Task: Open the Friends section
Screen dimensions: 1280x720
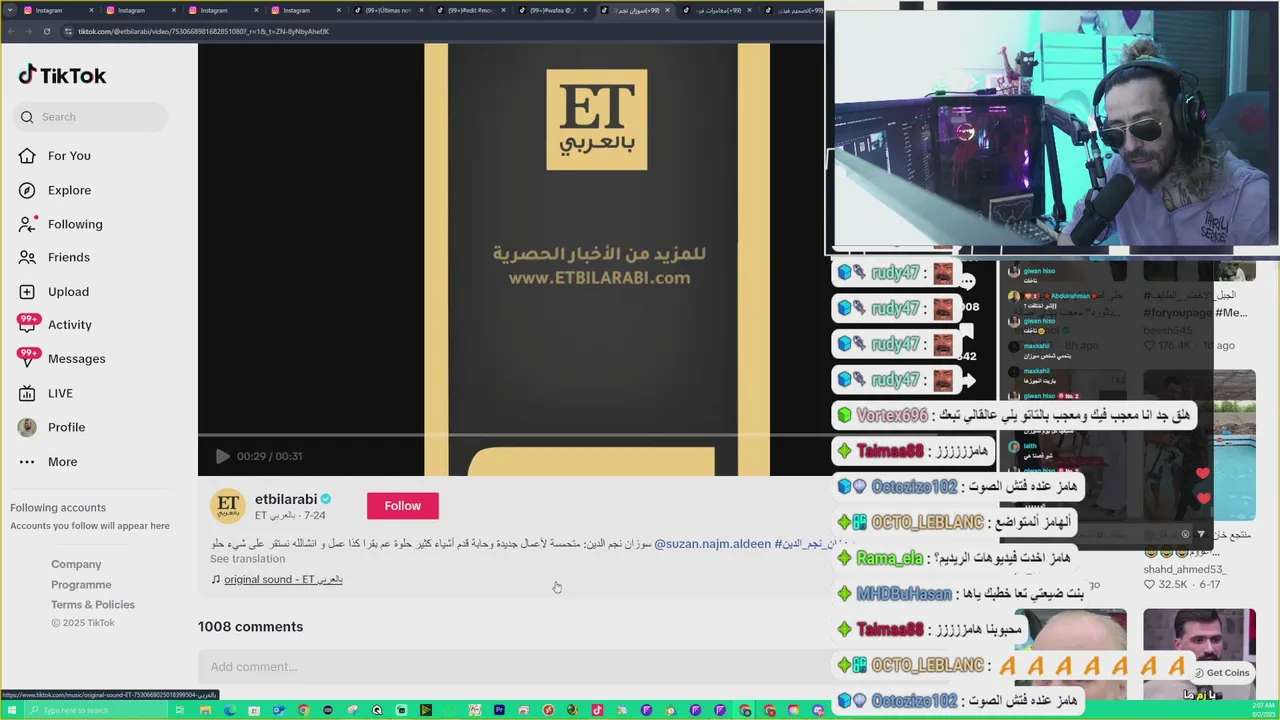Action: click(x=69, y=257)
